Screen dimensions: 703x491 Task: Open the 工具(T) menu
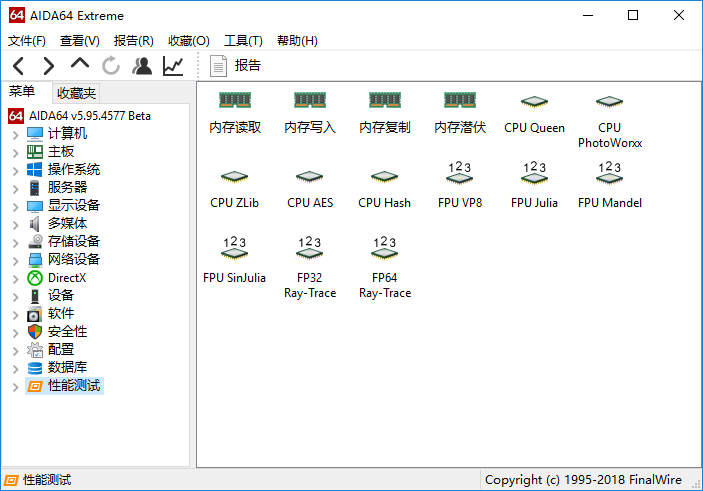click(243, 41)
